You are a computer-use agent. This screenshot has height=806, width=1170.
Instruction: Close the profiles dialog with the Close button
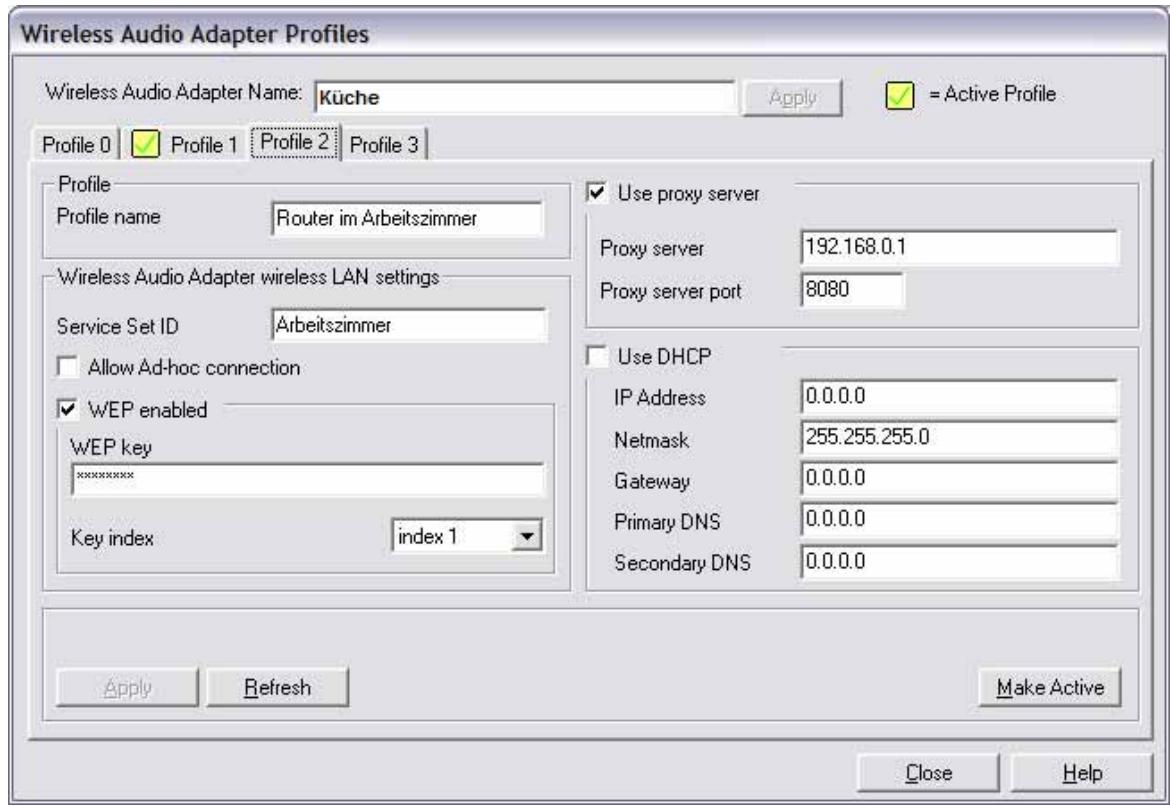[928, 773]
